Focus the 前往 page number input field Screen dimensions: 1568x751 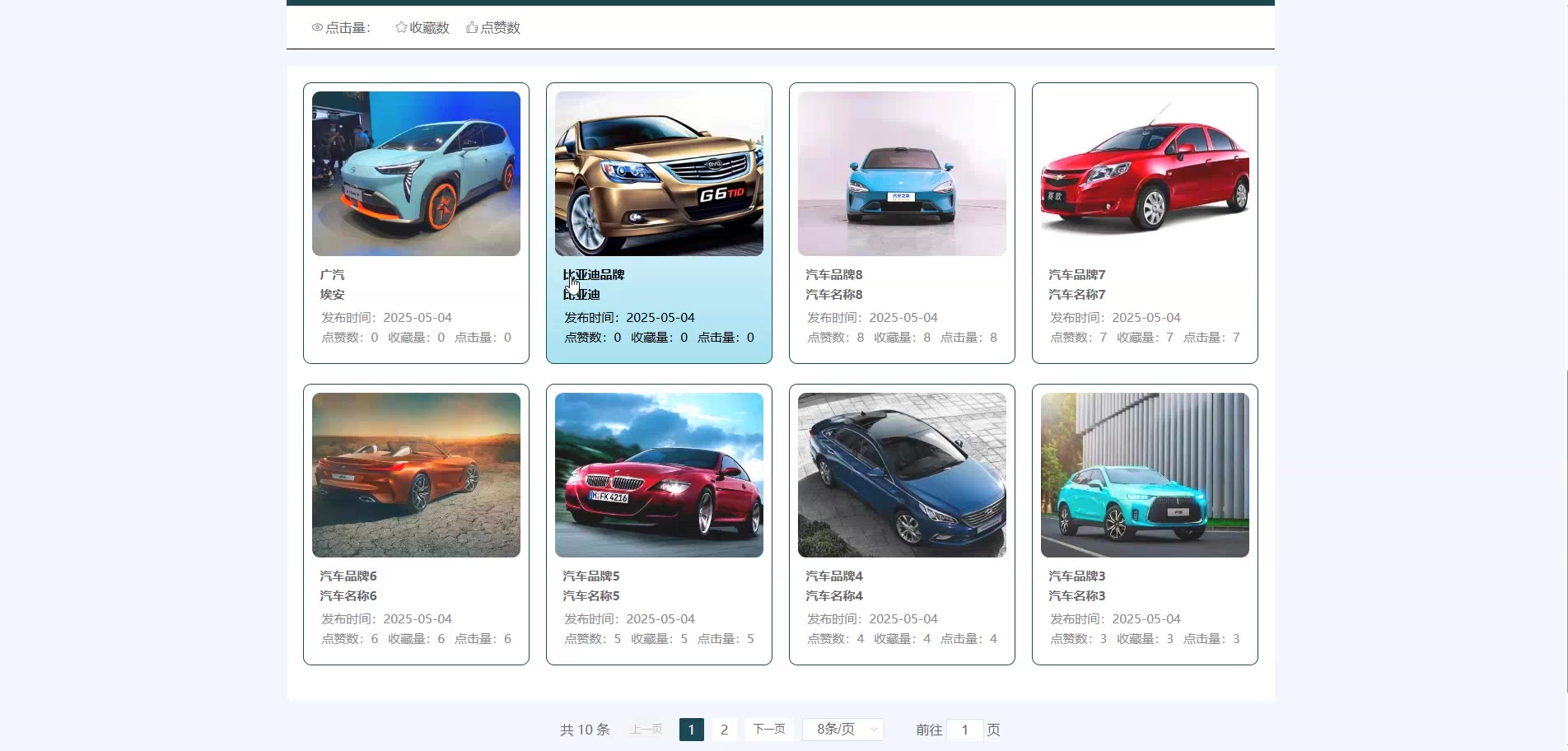tap(965, 730)
